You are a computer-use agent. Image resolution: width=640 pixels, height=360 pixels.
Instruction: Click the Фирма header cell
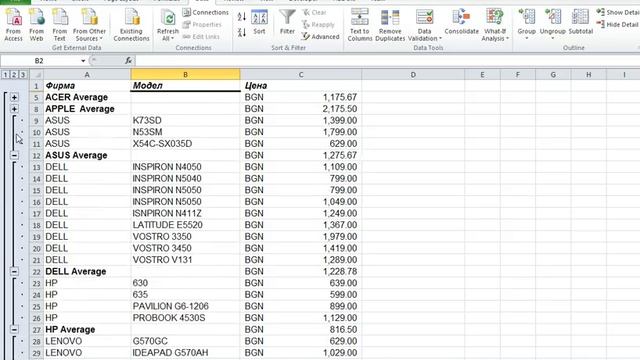pos(87,86)
